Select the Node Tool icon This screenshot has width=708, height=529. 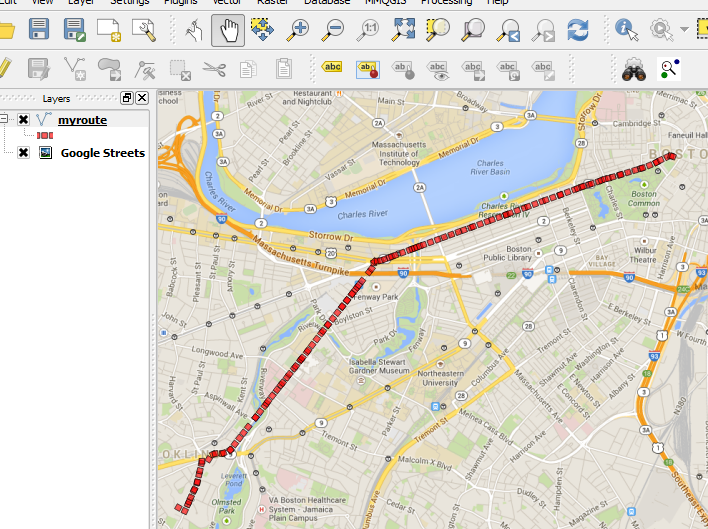coord(144,70)
